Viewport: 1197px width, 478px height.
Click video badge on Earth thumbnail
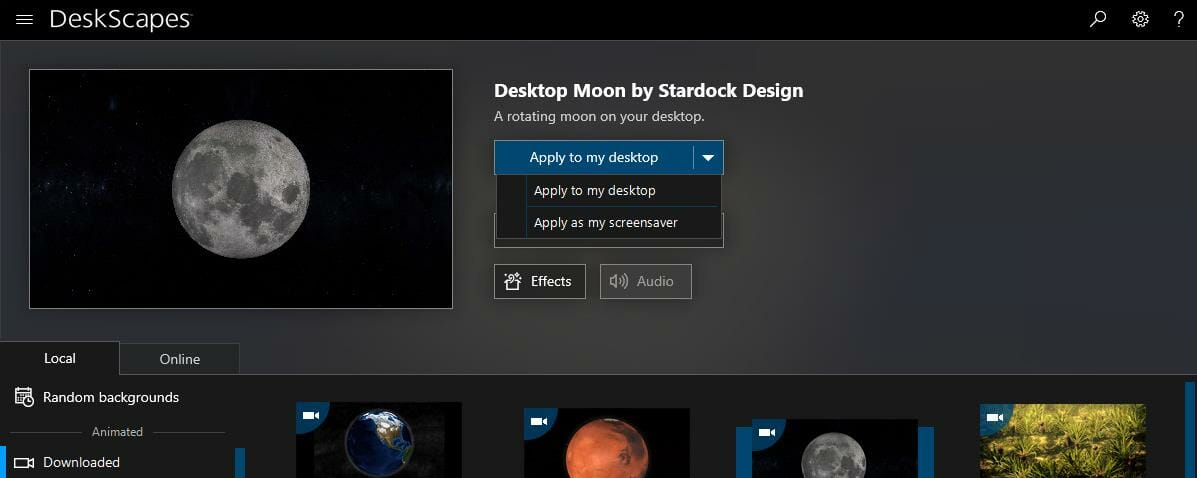pyautogui.click(x=310, y=415)
